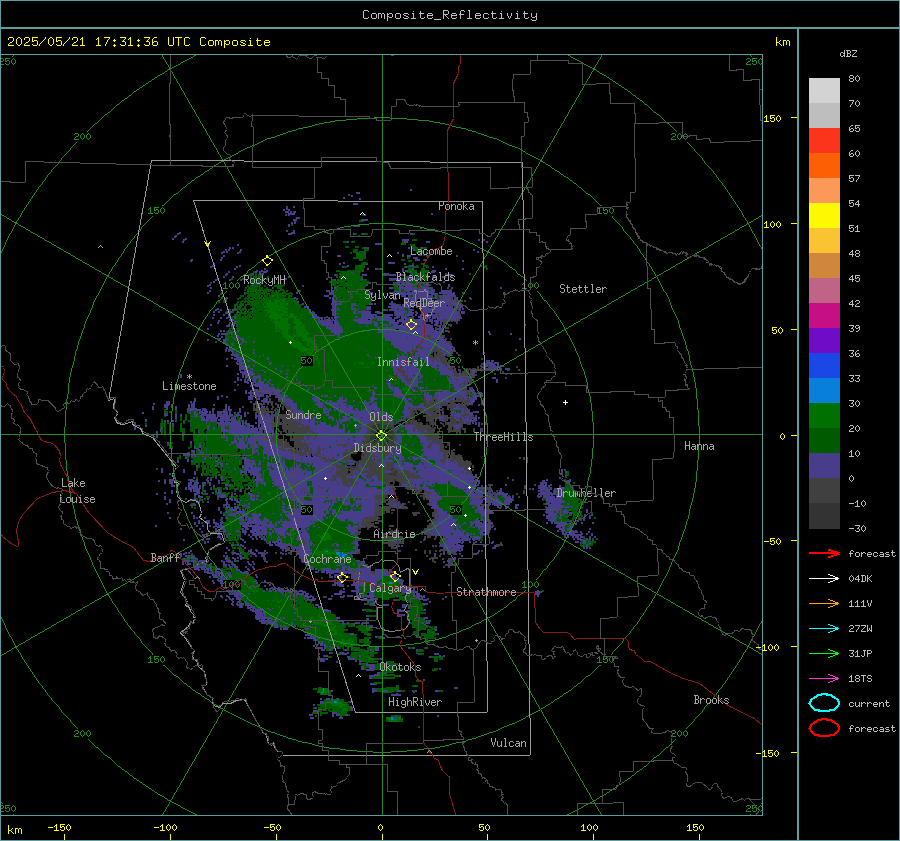
Task: Click the Hanna city label
Action: (x=699, y=446)
